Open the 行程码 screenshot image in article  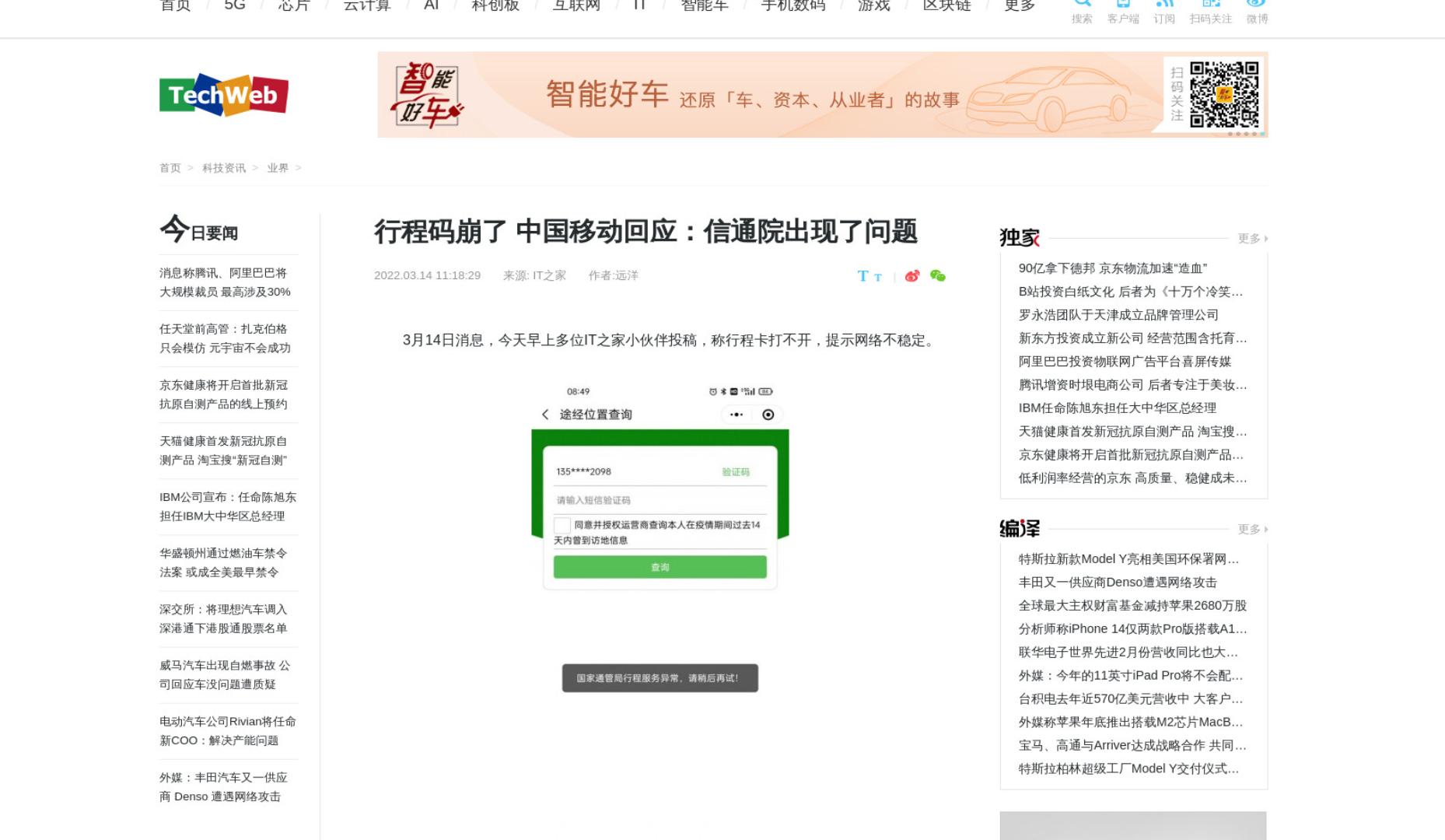[660, 541]
